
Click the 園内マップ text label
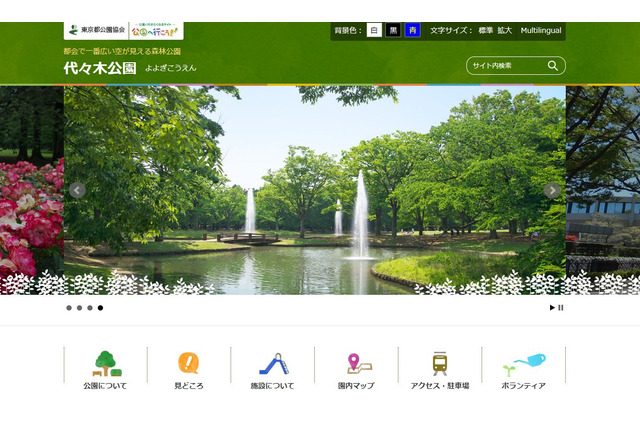coord(356,386)
